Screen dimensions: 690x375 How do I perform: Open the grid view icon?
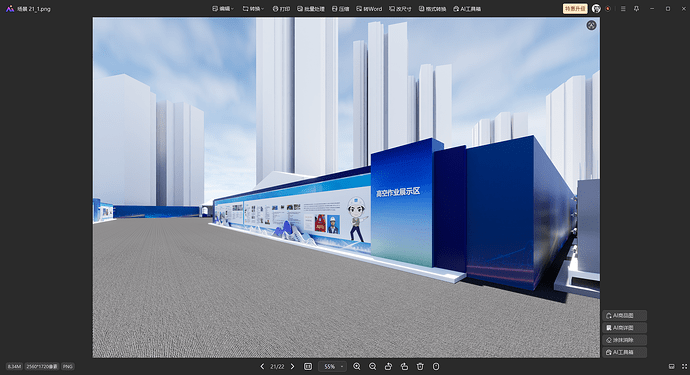684,366
